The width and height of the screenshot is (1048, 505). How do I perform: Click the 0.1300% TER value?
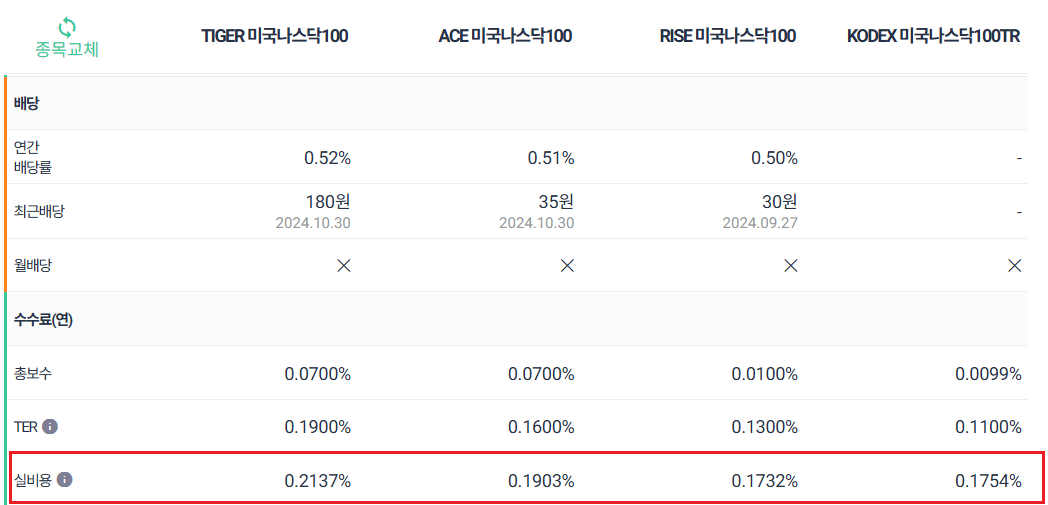765,427
